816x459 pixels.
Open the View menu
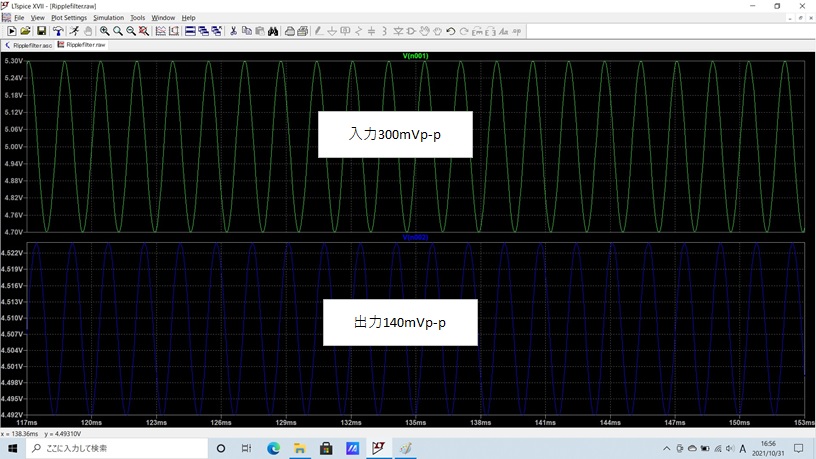pyautogui.click(x=37, y=18)
